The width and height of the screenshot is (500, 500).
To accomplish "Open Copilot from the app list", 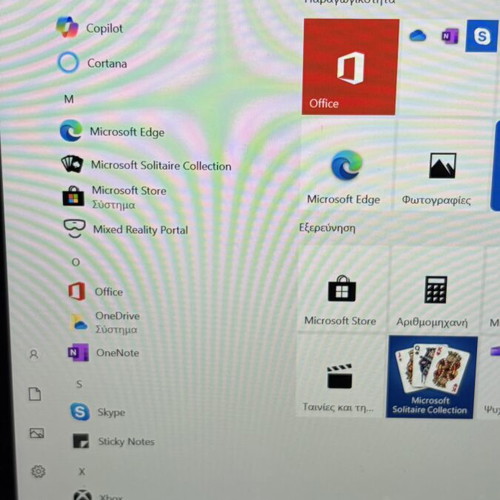I will coord(90,28).
